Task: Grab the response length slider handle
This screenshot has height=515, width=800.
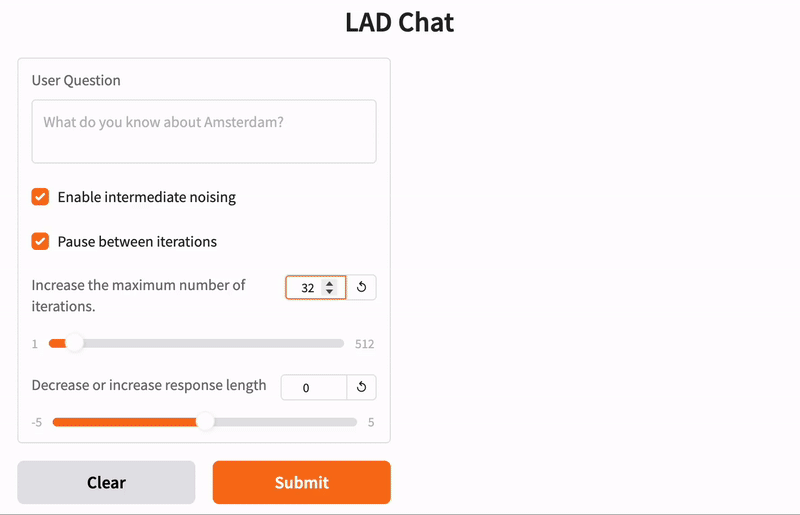Action: point(205,422)
